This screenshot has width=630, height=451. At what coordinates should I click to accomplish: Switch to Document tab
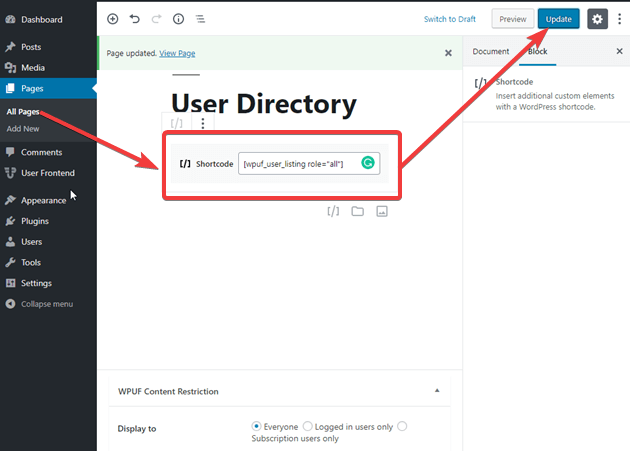[x=491, y=51]
